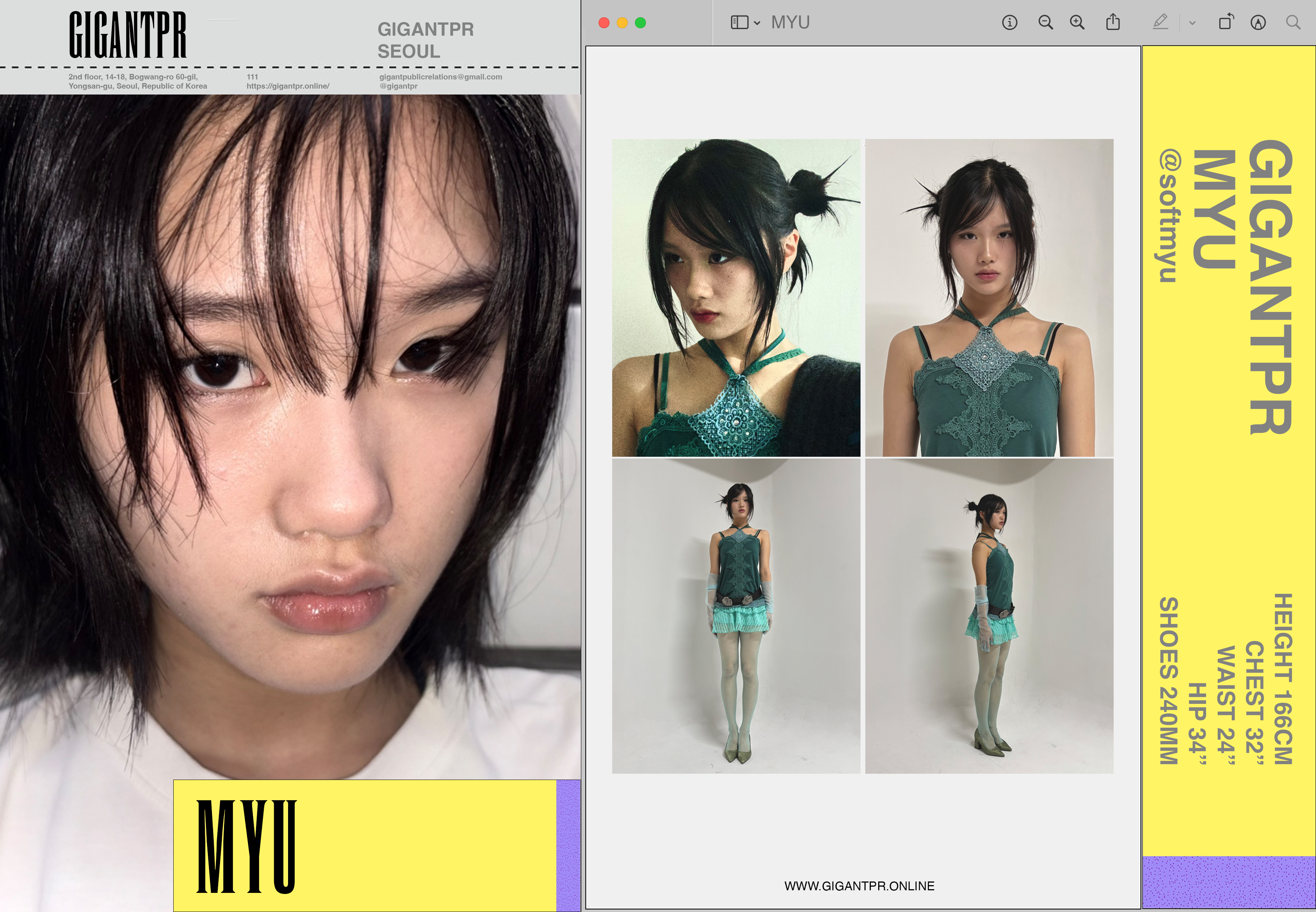Click the Zoom Out magnifier
The height and width of the screenshot is (912, 1316).
1045,23
